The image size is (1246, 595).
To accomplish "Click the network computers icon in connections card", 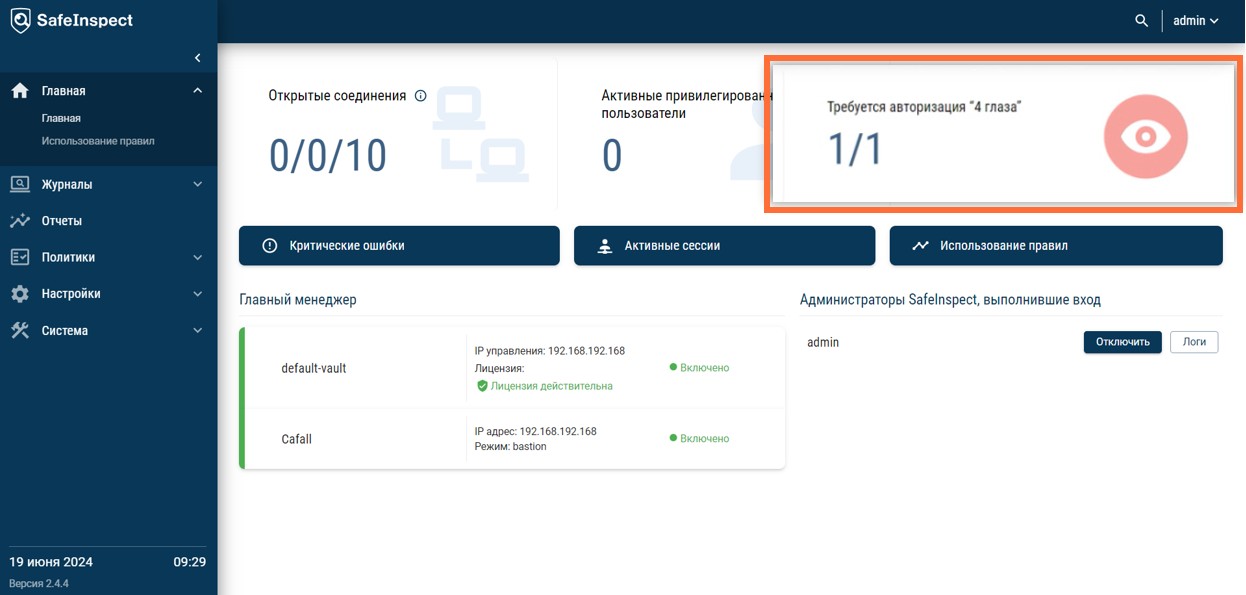I will (479, 135).
